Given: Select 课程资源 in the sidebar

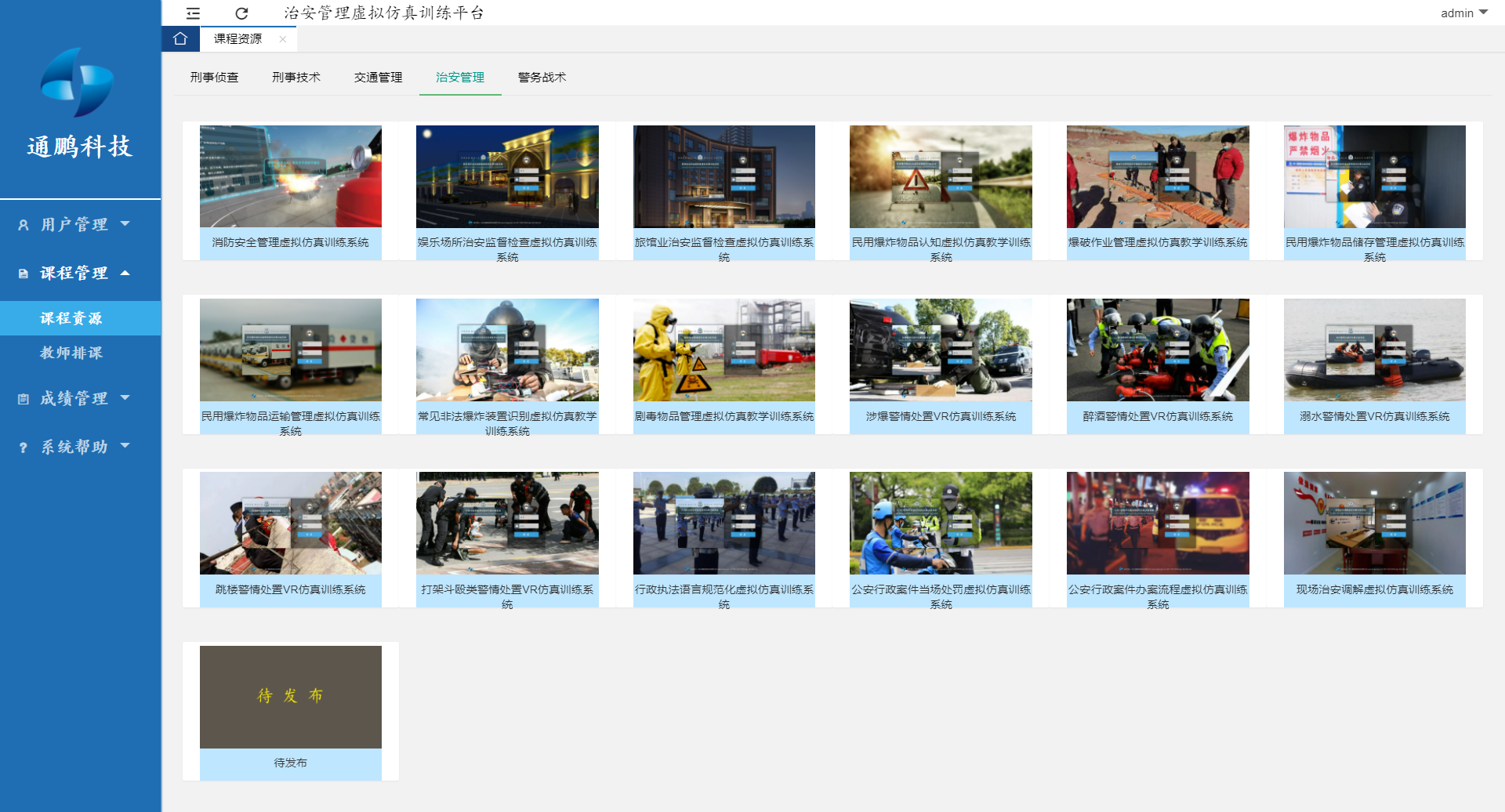Looking at the screenshot, I should [71, 318].
